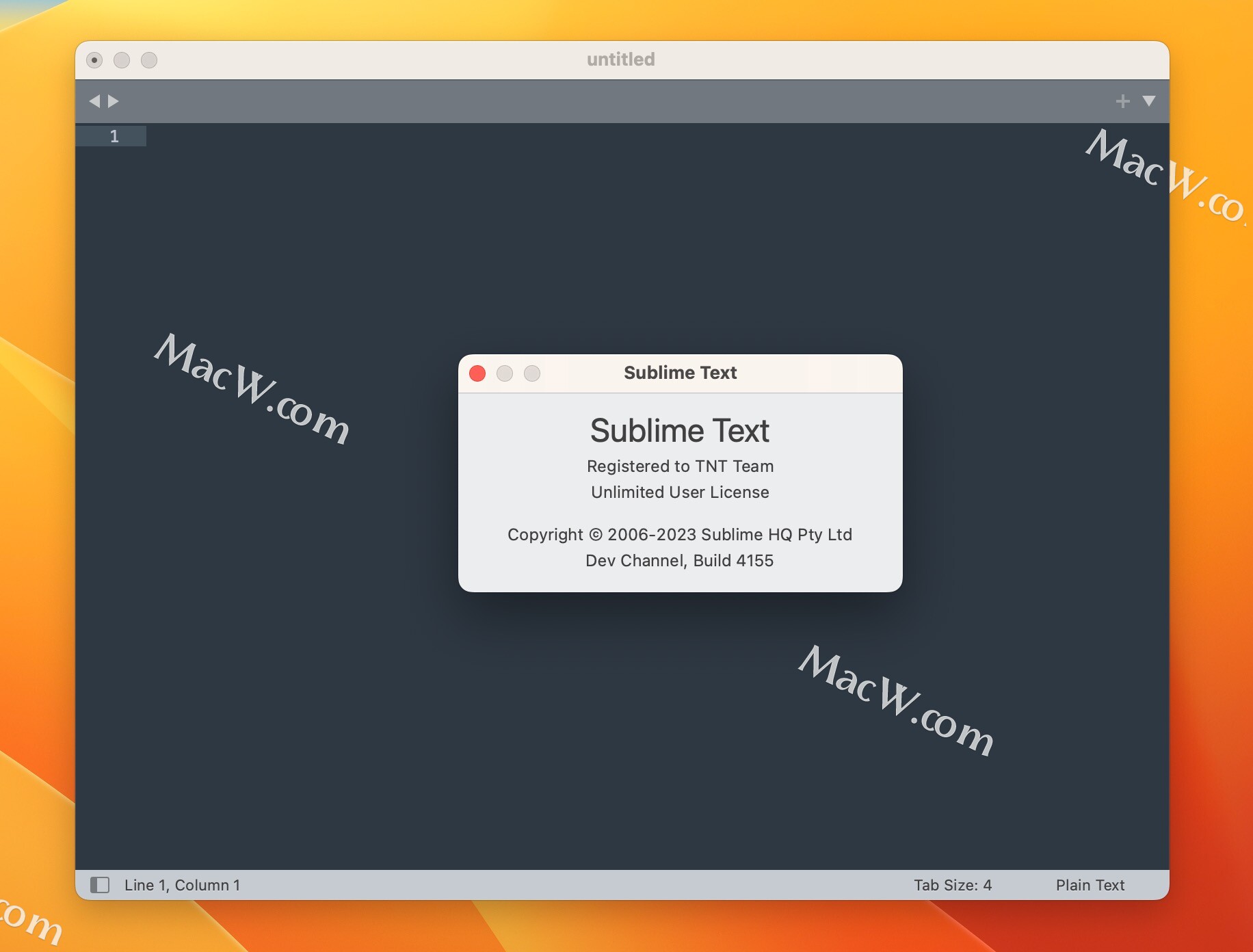The height and width of the screenshot is (952, 1253).
Task: Click the Unlimited User License text
Action: click(681, 492)
